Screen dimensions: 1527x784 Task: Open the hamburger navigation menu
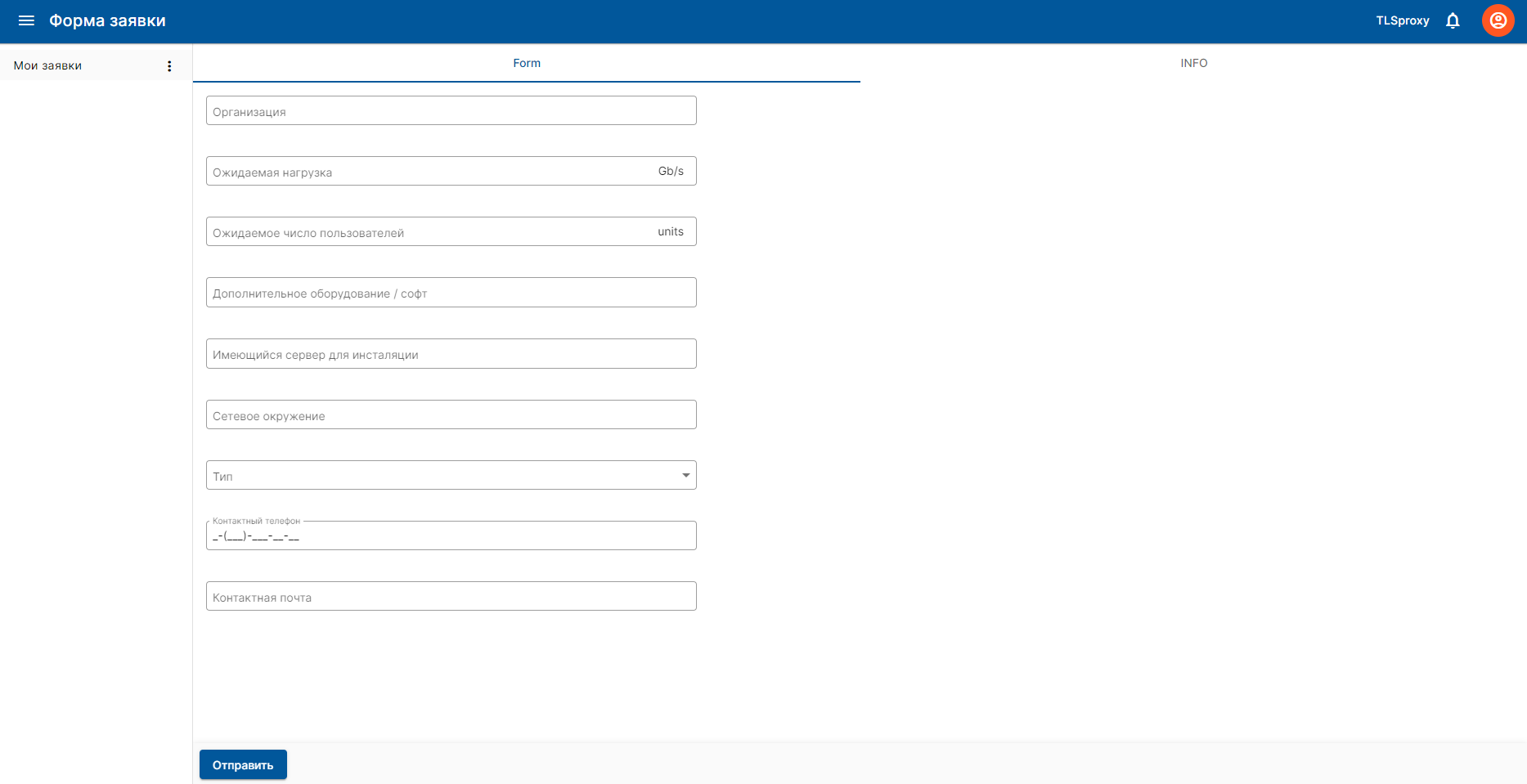coord(26,20)
